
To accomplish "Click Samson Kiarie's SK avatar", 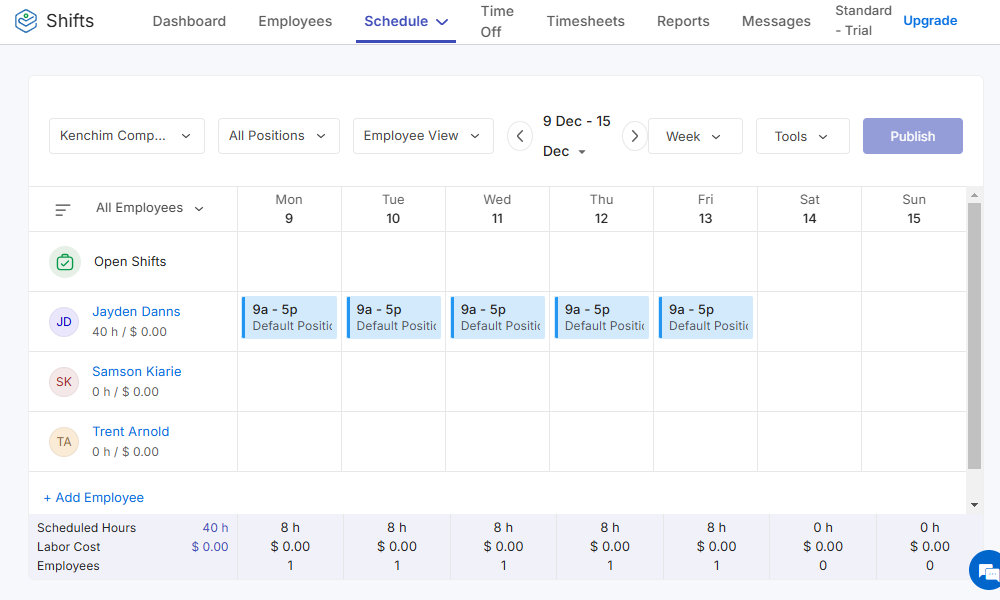I will [x=64, y=381].
